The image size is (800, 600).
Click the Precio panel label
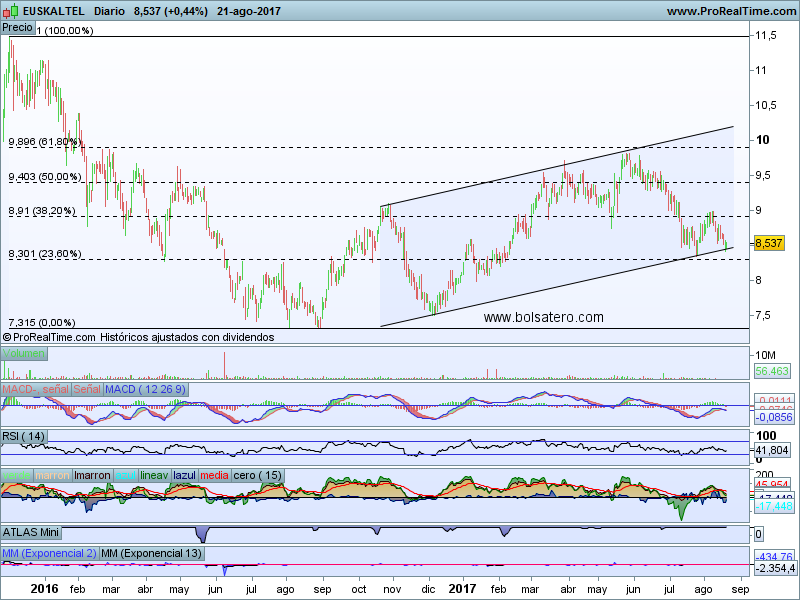pos(18,28)
